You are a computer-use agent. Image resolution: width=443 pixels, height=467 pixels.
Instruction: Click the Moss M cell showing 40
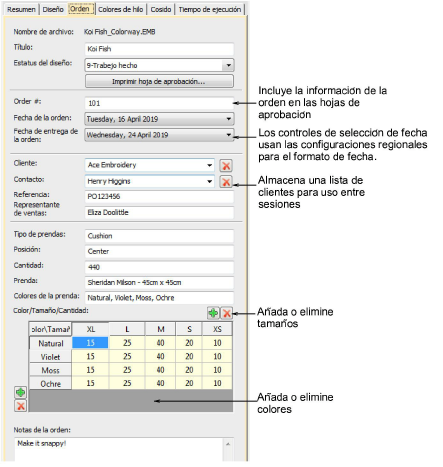[x=161, y=370]
